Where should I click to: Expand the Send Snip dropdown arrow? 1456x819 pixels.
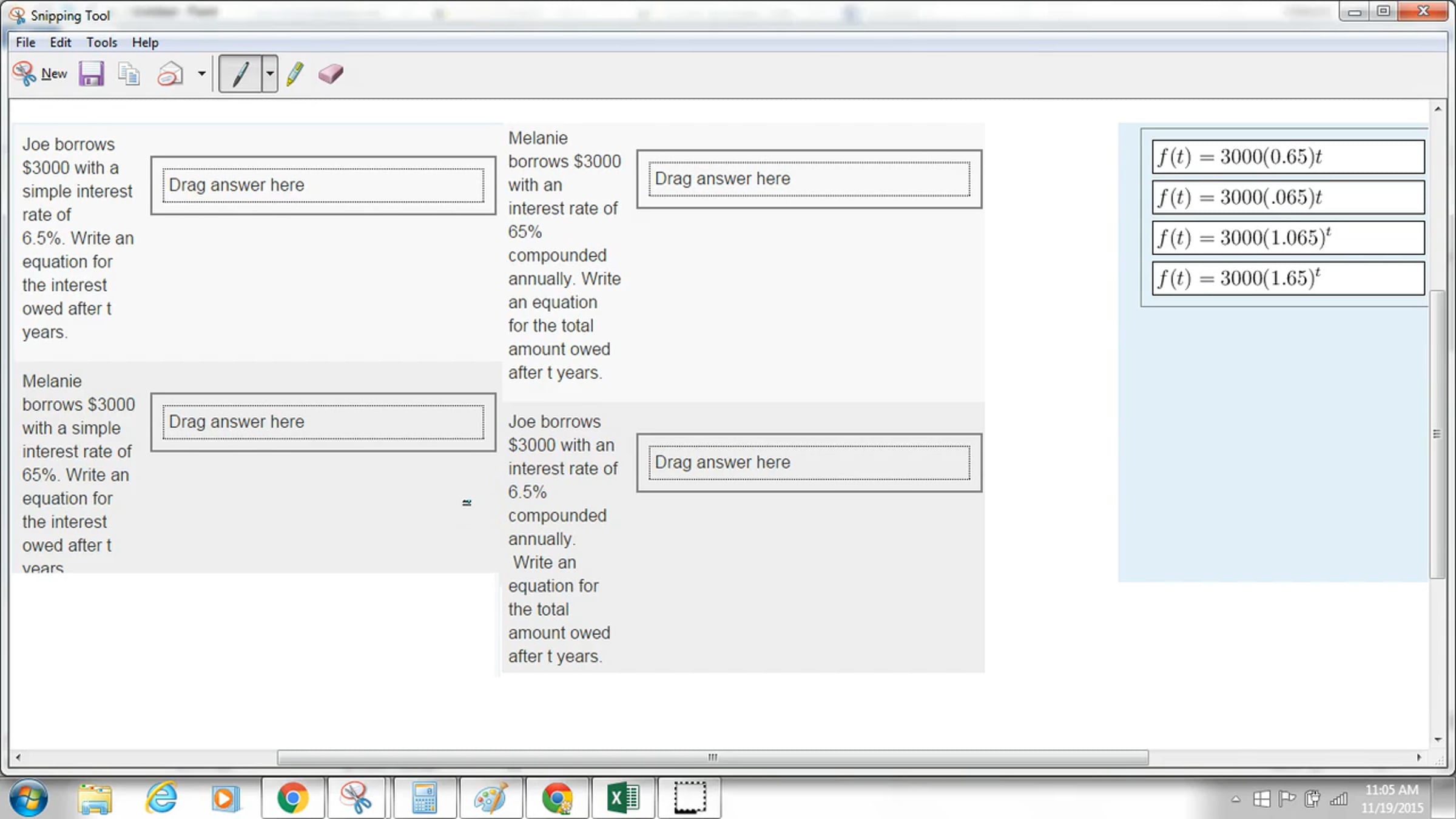(201, 73)
